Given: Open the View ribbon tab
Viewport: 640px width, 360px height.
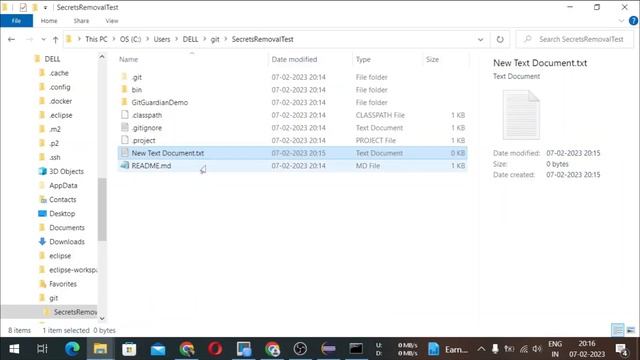Looking at the screenshot, I should 111,21.
